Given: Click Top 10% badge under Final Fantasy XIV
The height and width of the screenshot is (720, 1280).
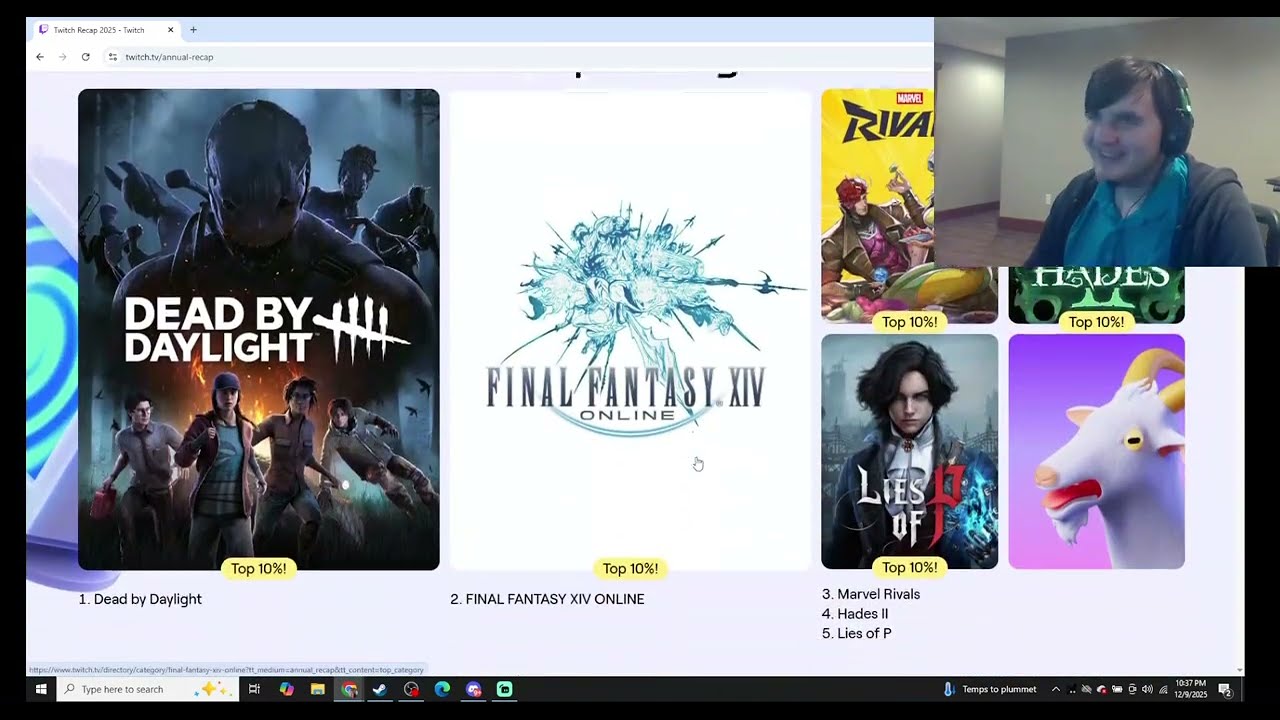Looking at the screenshot, I should (630, 568).
